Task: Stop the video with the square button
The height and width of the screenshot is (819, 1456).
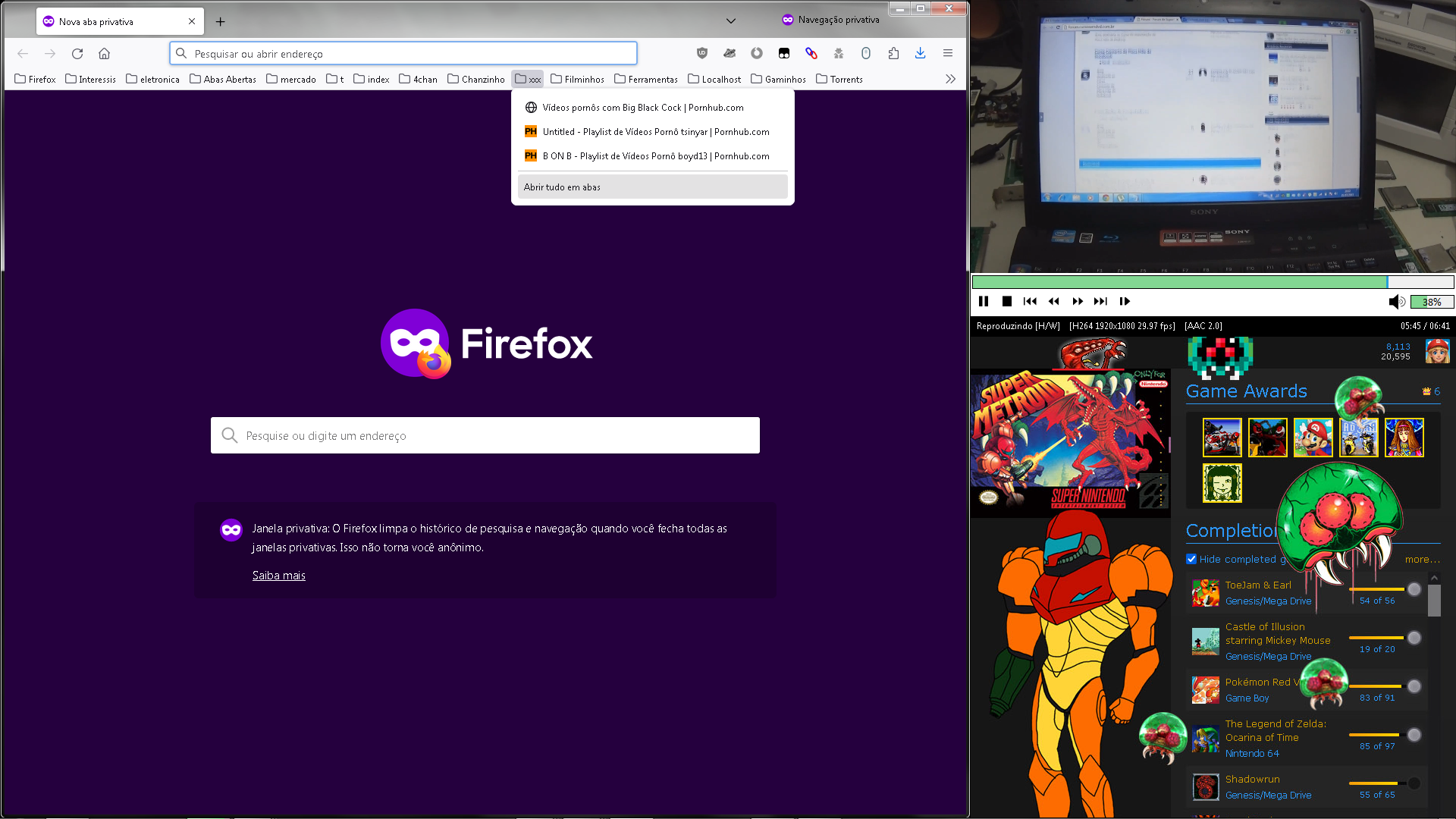Action: (x=1007, y=301)
